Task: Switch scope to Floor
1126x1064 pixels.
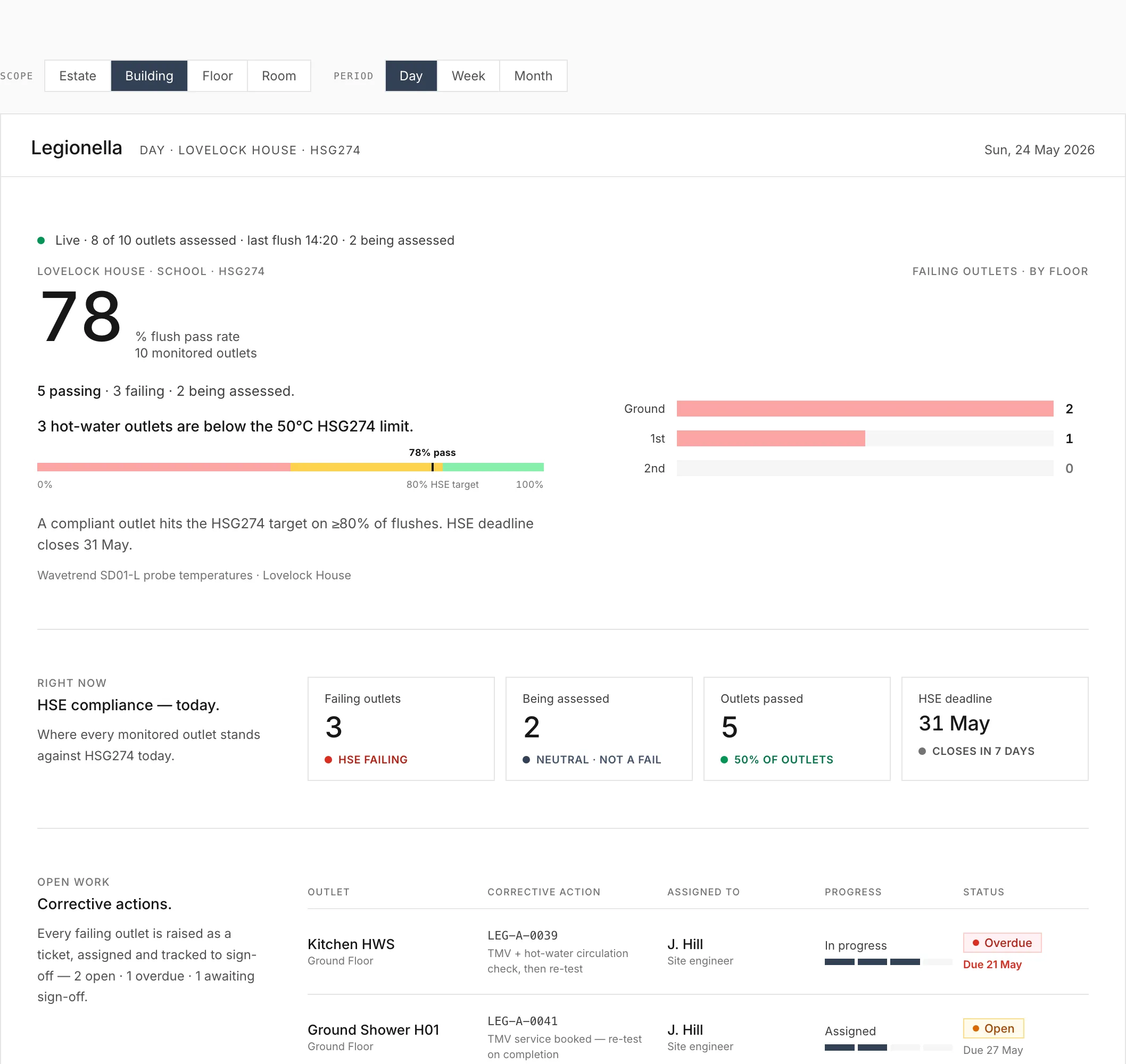Action: click(218, 76)
